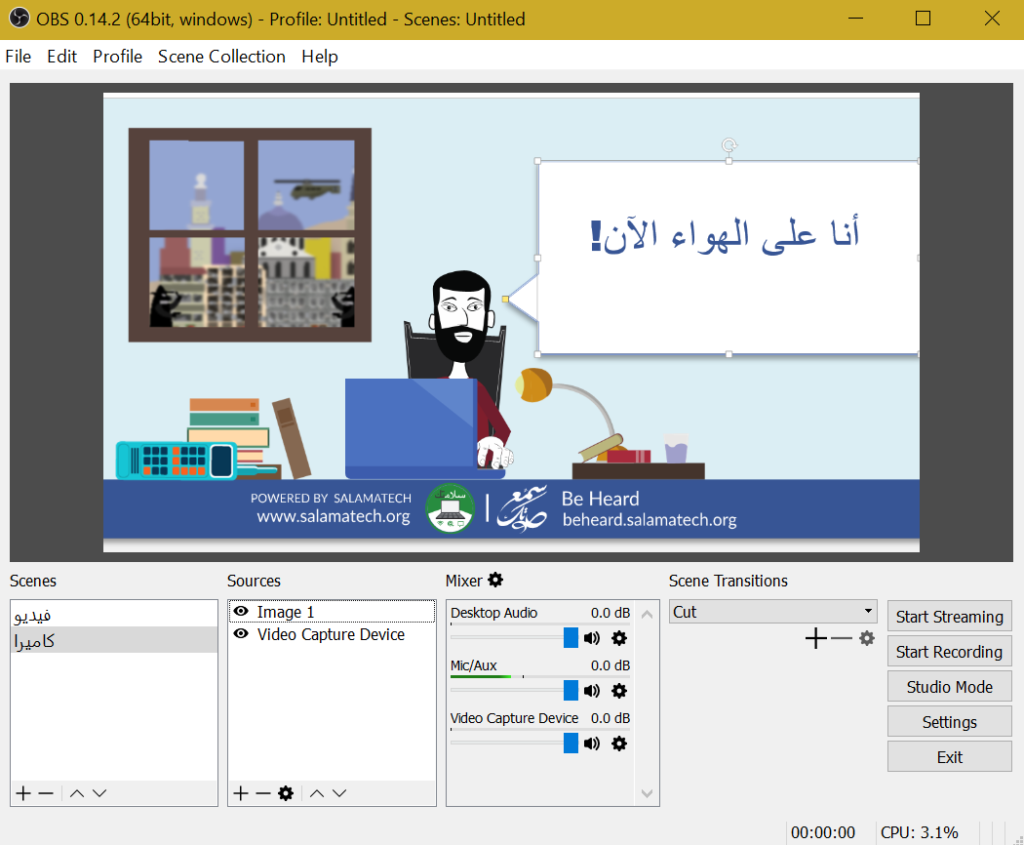Open Mixer settings gear beside Mixer title
Screen dimensions: 1024x845
pyautogui.click(x=496, y=580)
